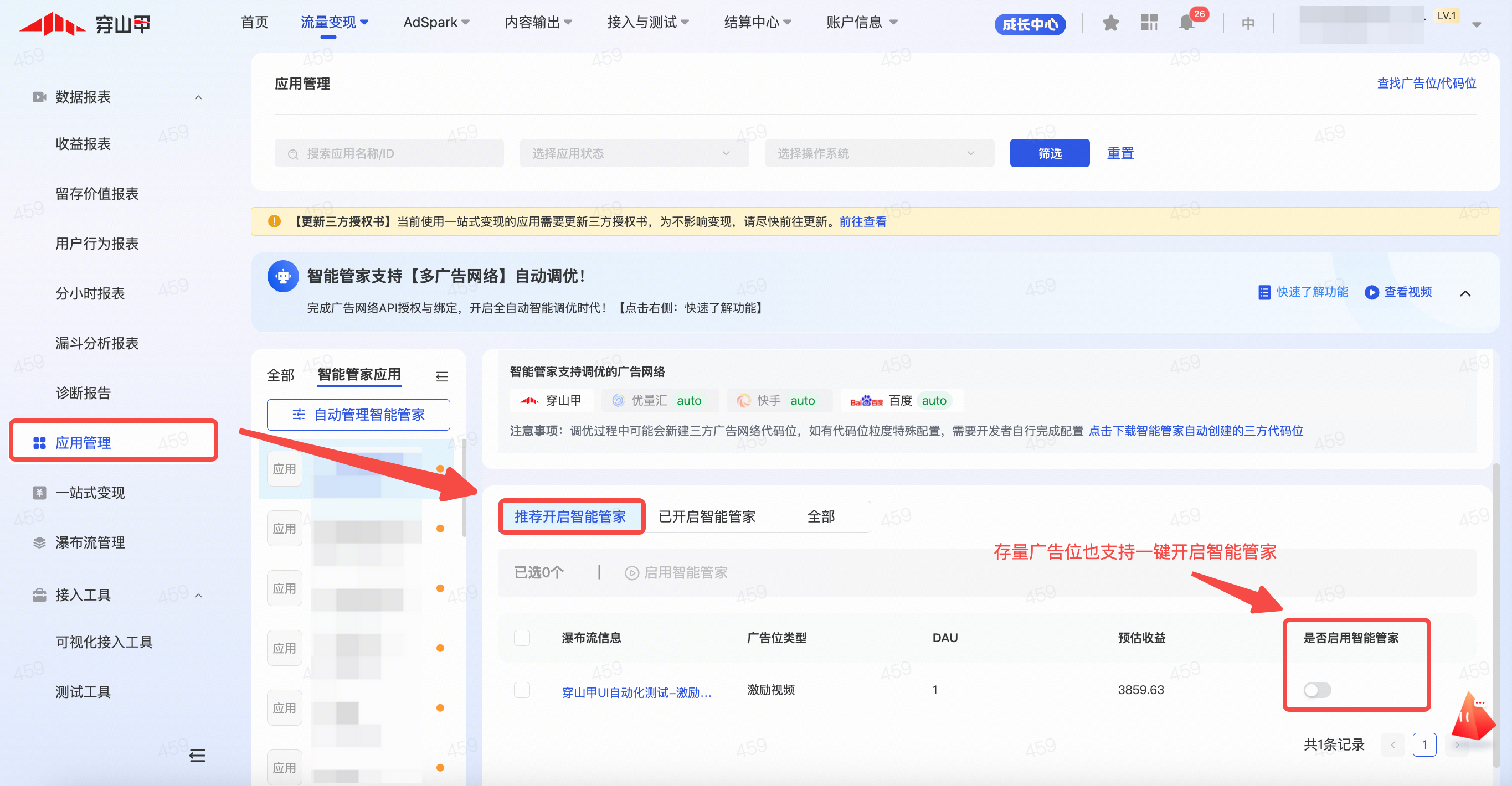This screenshot has width=1512, height=786.
Task: Collapse the smart manager banner chevron
Action: (x=1465, y=293)
